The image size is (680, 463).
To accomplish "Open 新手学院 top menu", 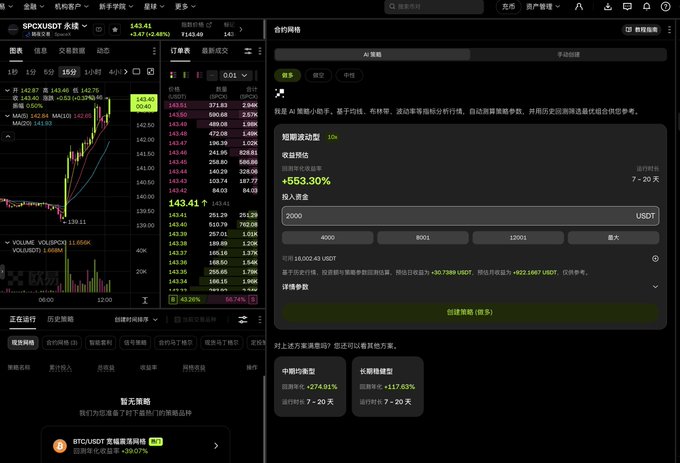I will pos(116,7).
